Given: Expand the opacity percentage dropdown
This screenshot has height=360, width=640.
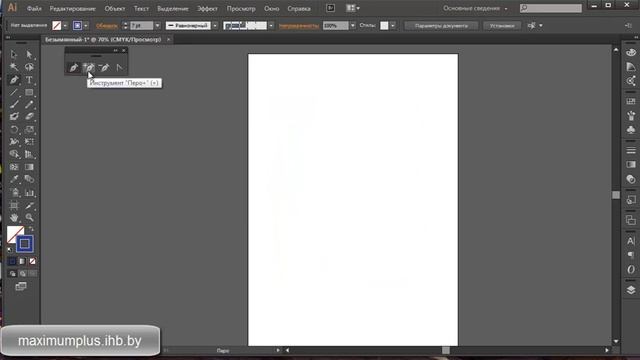Looking at the screenshot, I should coord(353,26).
